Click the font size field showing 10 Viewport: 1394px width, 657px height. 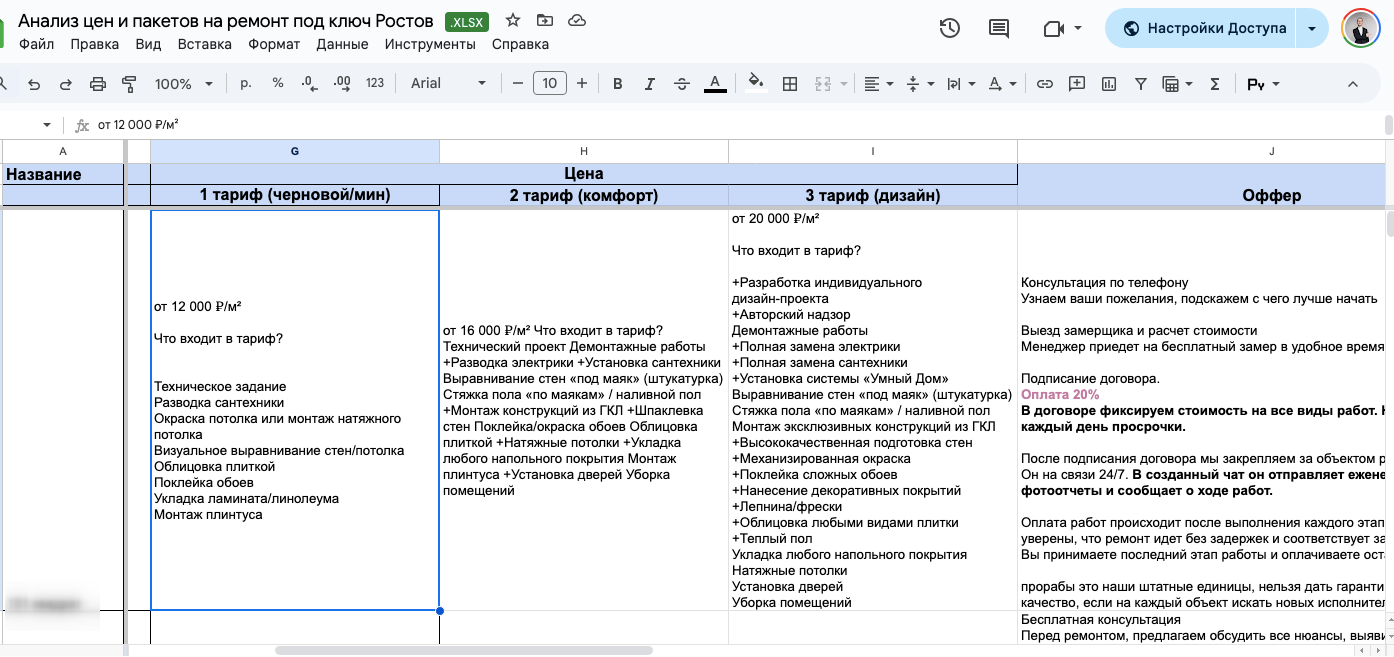click(550, 84)
